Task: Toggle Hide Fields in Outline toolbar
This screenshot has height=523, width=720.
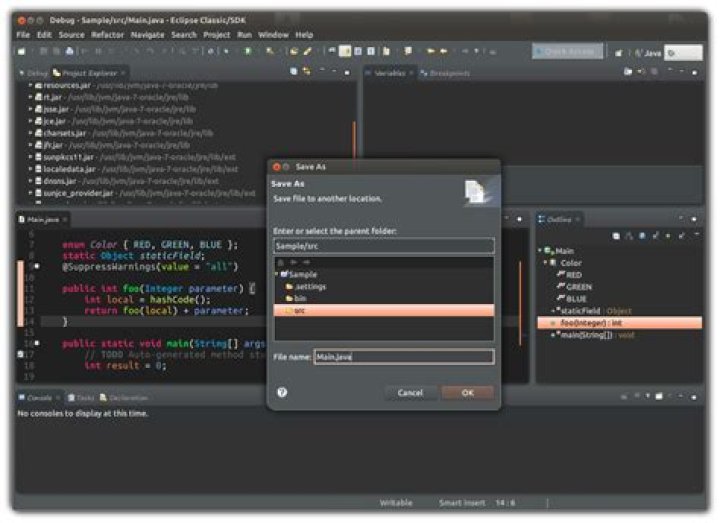Action: [642, 236]
